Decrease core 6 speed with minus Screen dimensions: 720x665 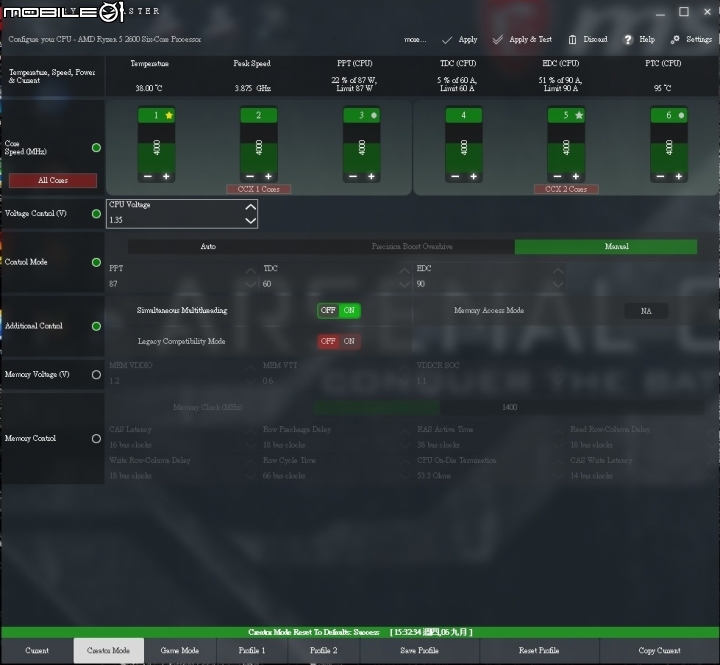click(x=660, y=176)
